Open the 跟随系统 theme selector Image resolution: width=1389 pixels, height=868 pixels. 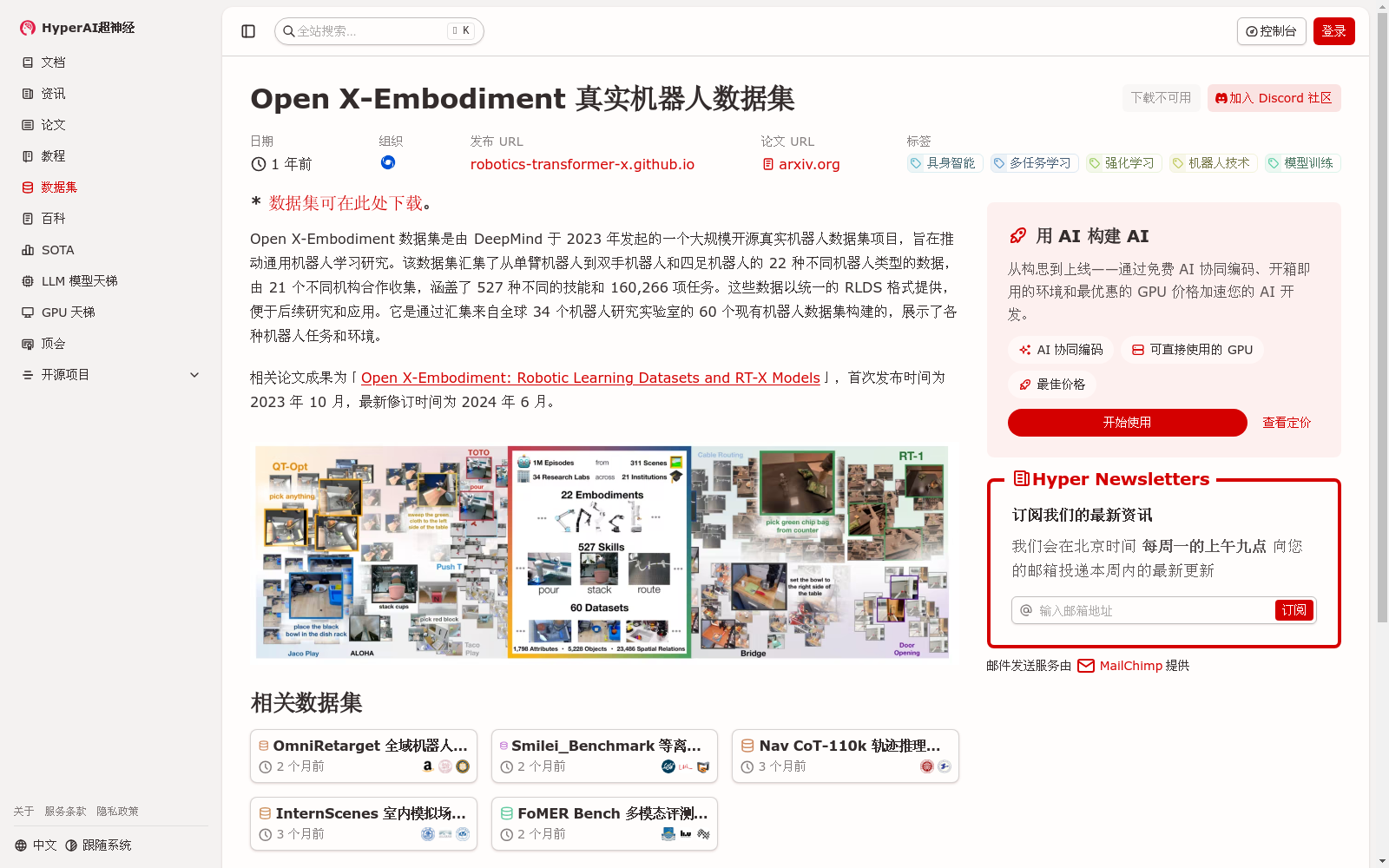click(98, 845)
